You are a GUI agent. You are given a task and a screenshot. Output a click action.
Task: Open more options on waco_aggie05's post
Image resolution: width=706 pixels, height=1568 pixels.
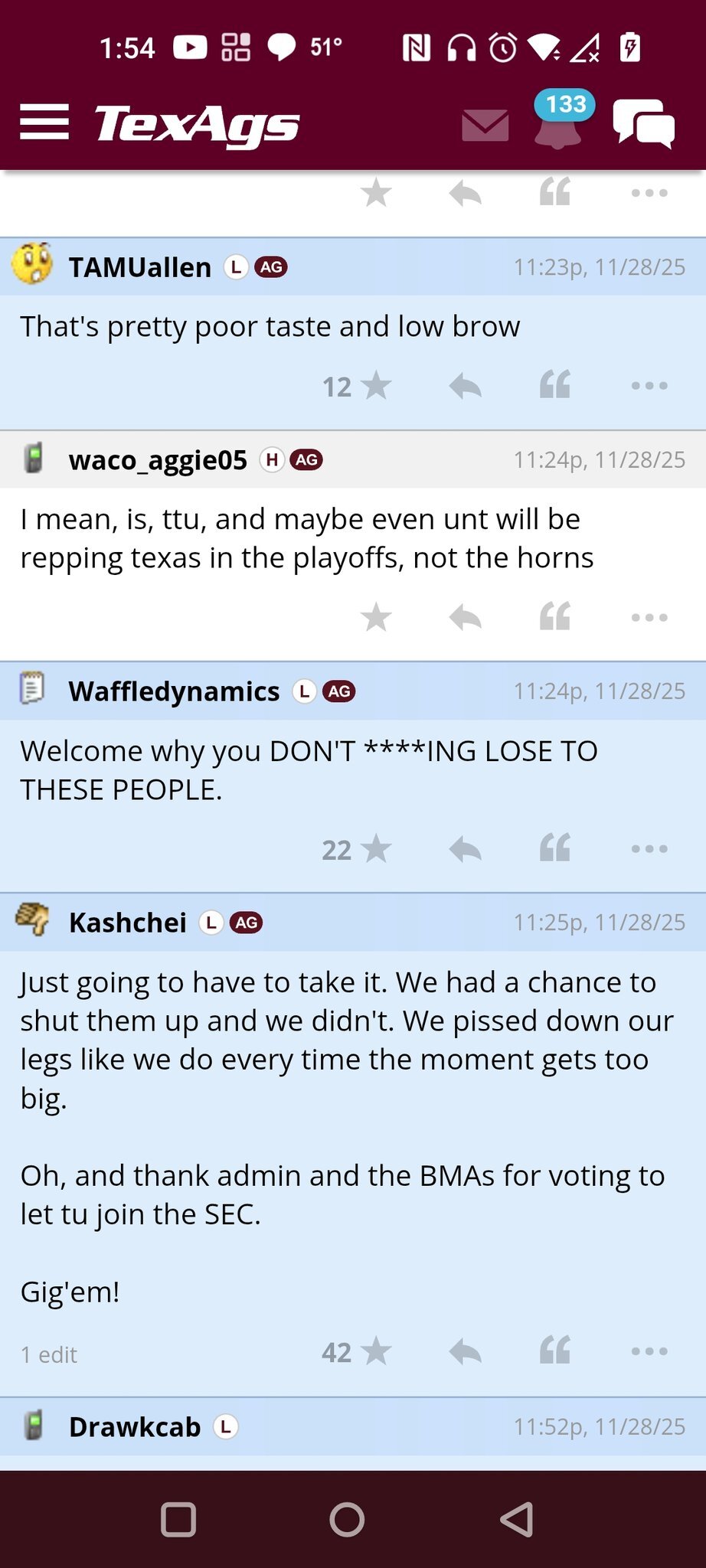coord(649,617)
